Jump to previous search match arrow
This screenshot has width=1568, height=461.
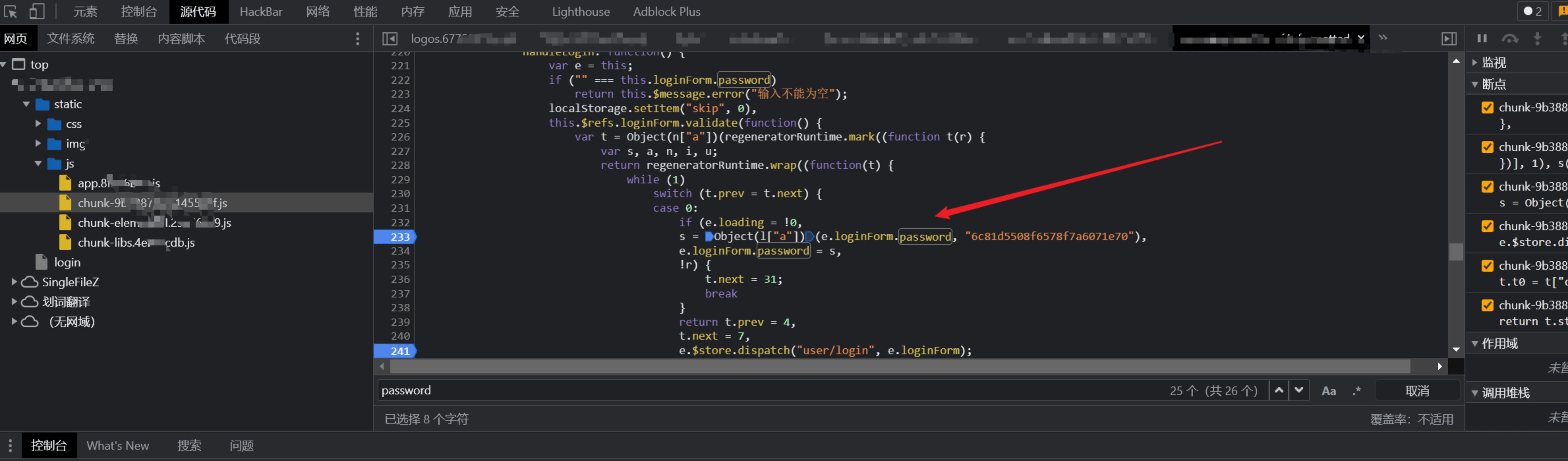1279,390
